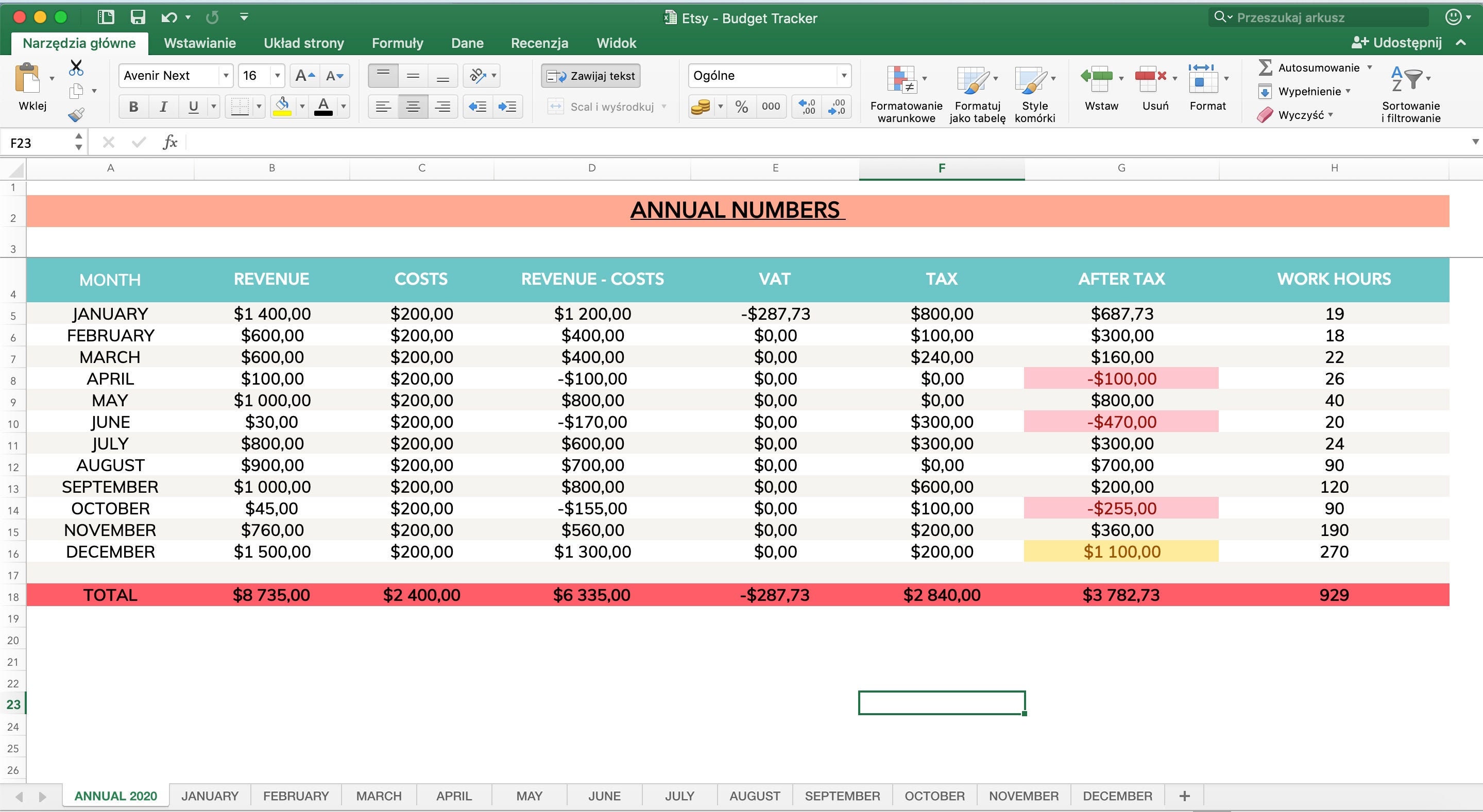Open the DECEMBER sheet tab
The height and width of the screenshot is (812, 1483).
(1117, 796)
